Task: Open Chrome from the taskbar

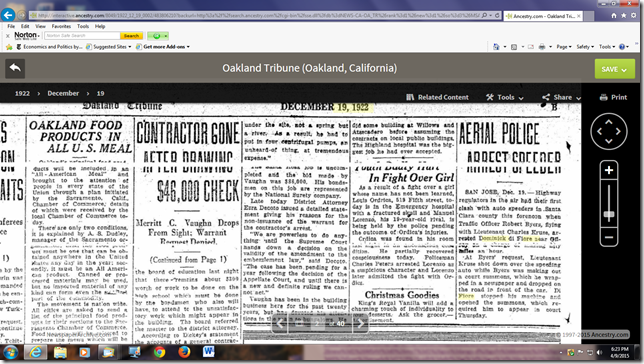Action: [160, 352]
